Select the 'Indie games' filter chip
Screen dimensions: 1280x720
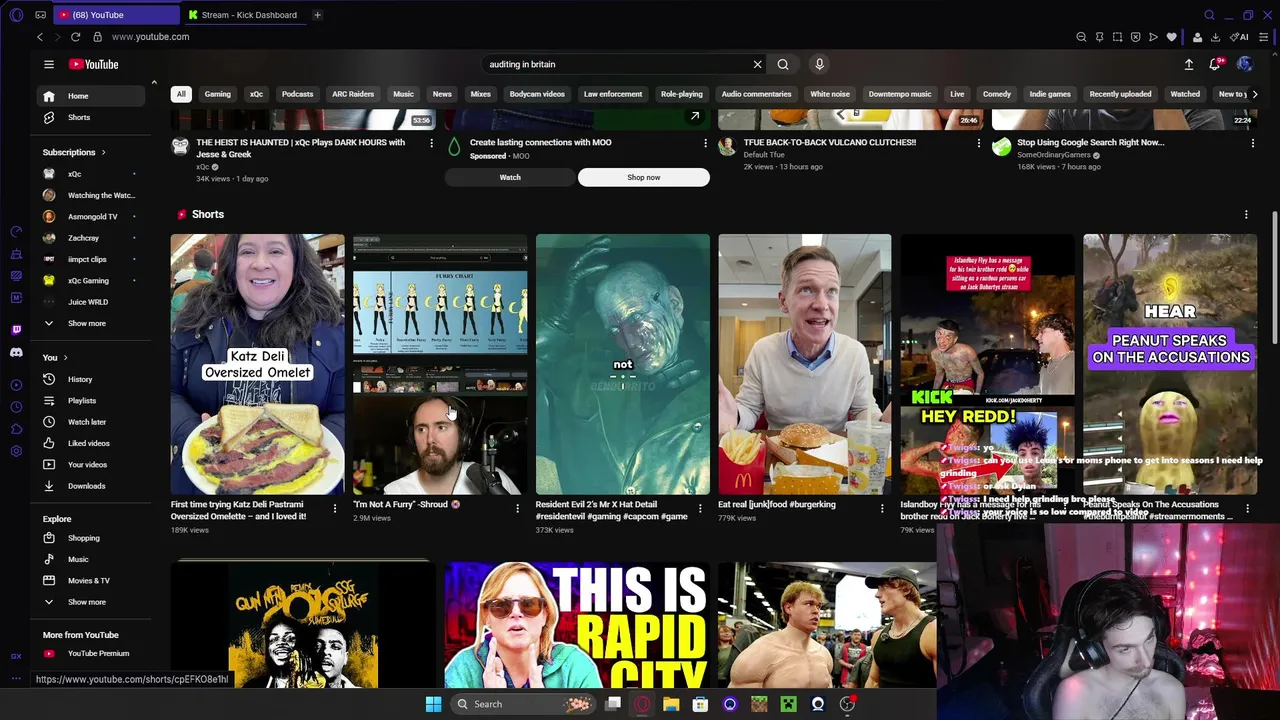1050,94
